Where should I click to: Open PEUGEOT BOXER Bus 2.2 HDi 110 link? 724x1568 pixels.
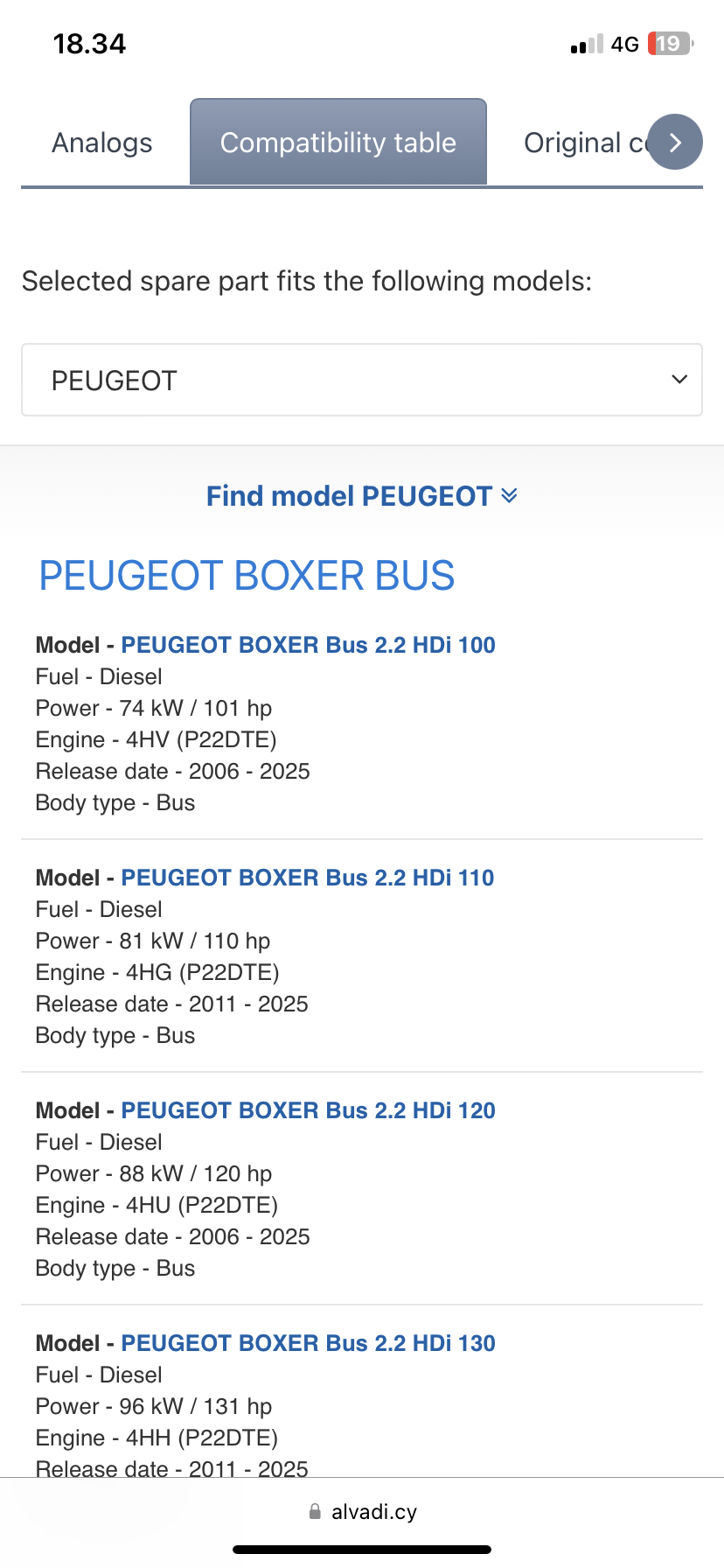tap(307, 878)
